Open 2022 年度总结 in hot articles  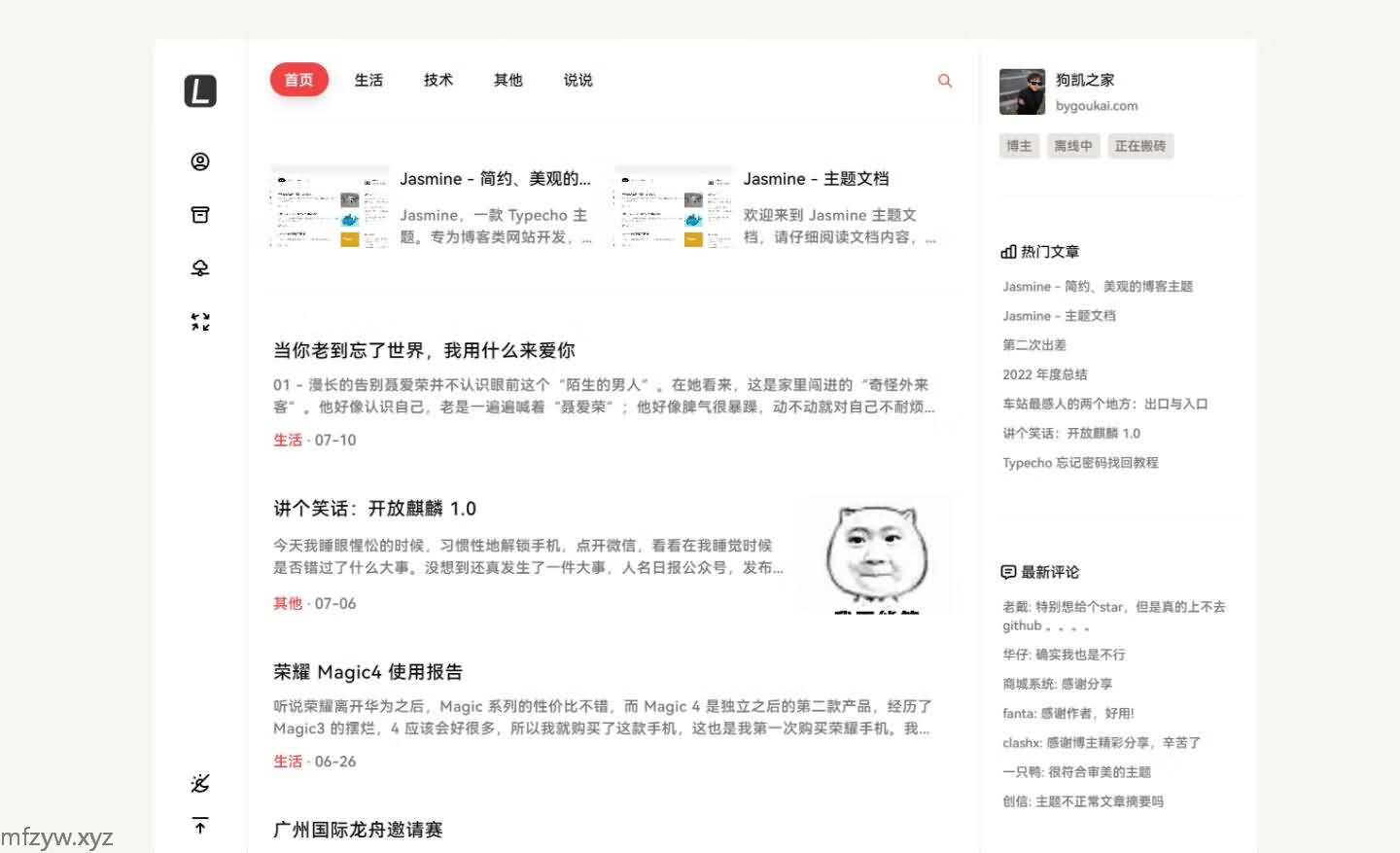pos(1045,374)
